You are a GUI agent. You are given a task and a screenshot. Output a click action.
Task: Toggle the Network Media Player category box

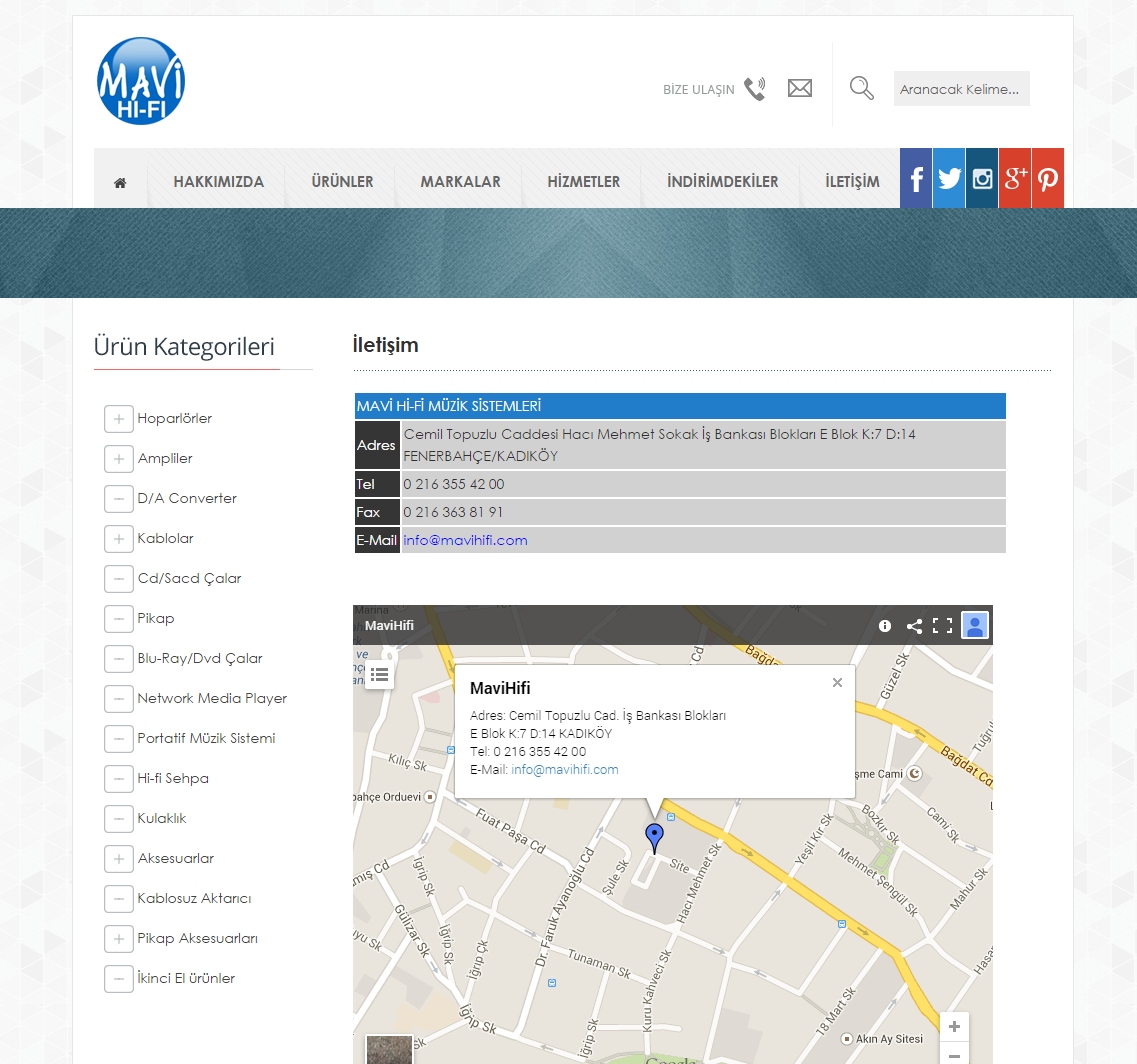[x=119, y=698]
